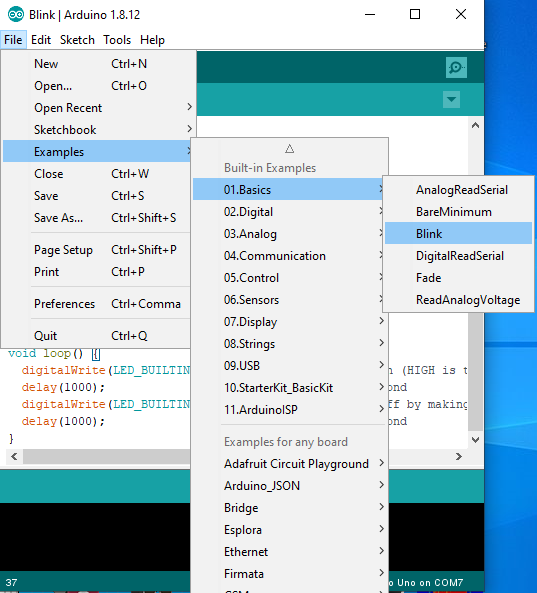Open the Blink example sketch

click(458, 233)
